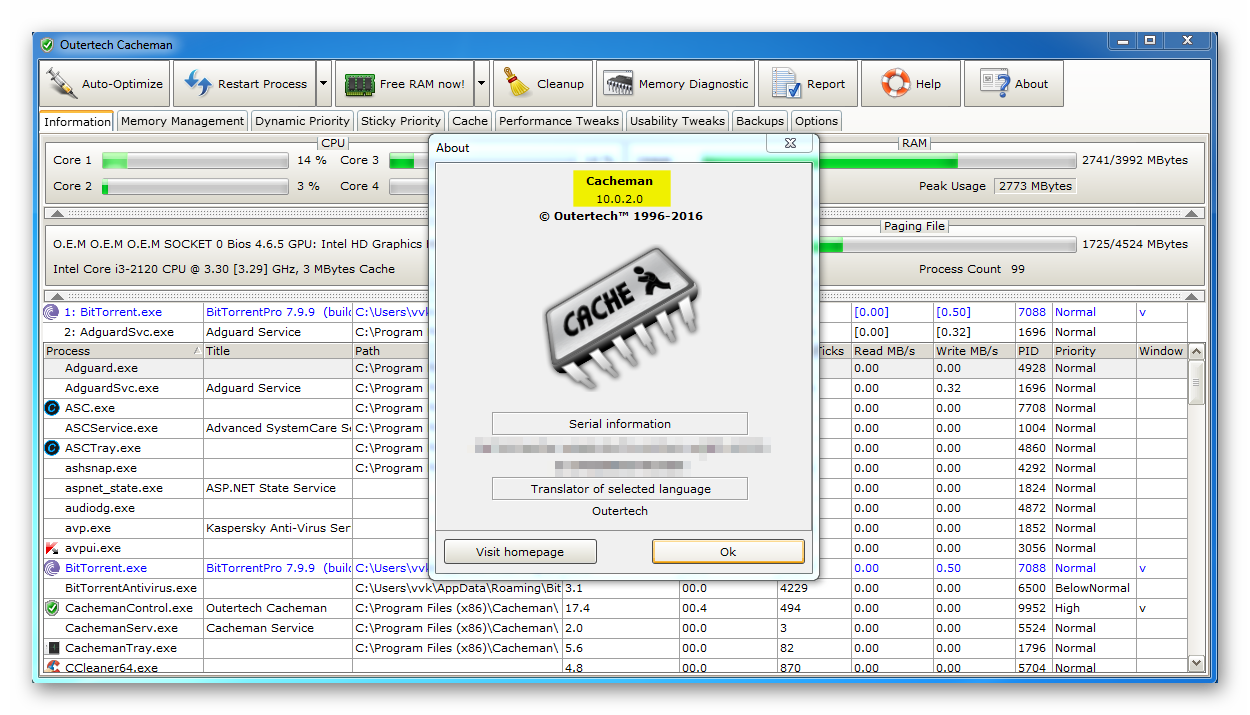This screenshot has width=1250, height=715.
Task: Select the Options tab
Action: pos(817,121)
